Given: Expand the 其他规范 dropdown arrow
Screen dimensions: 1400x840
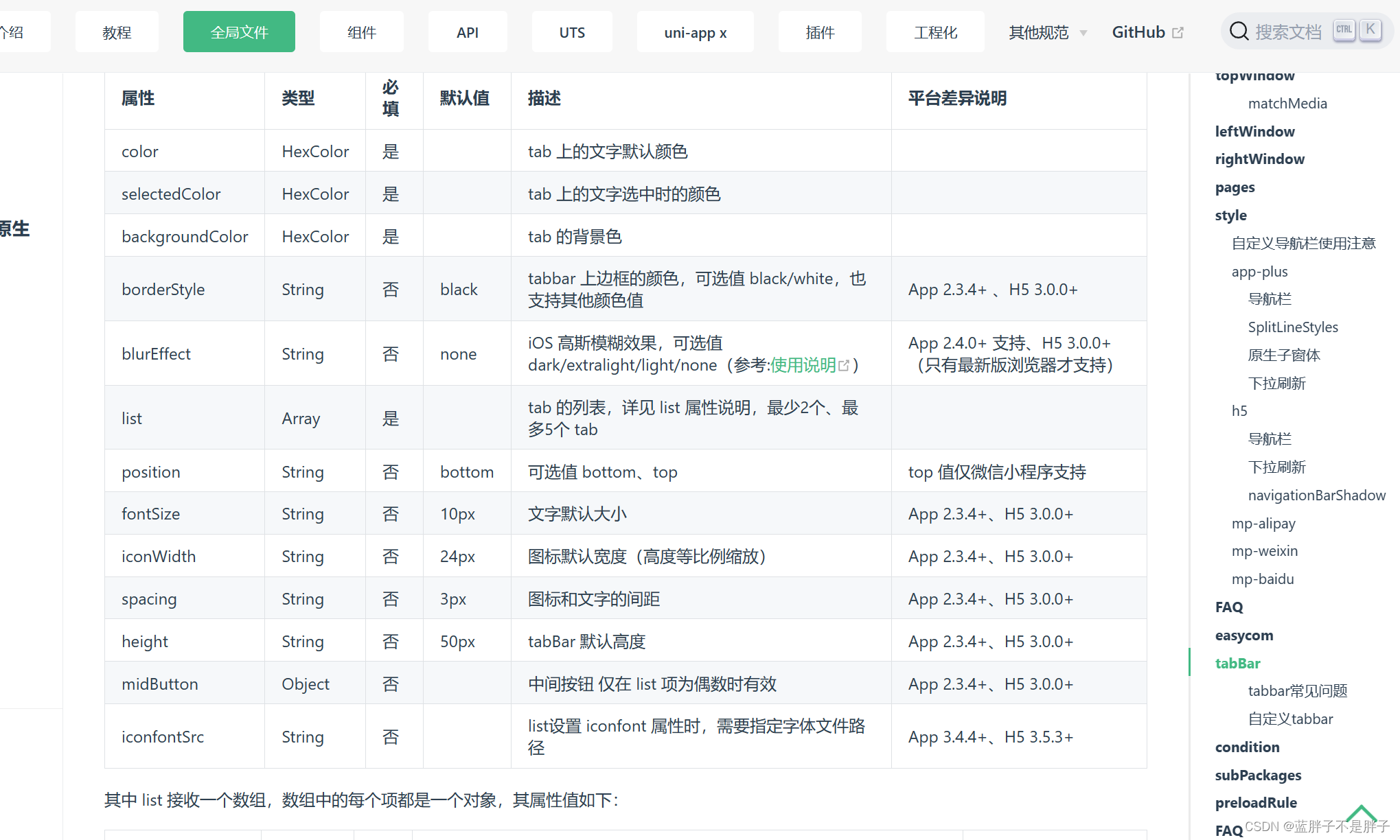Looking at the screenshot, I should pyautogui.click(x=1083, y=32).
